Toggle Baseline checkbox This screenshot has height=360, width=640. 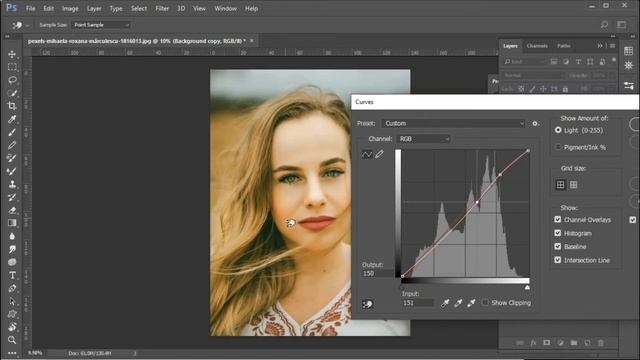[x=558, y=247]
